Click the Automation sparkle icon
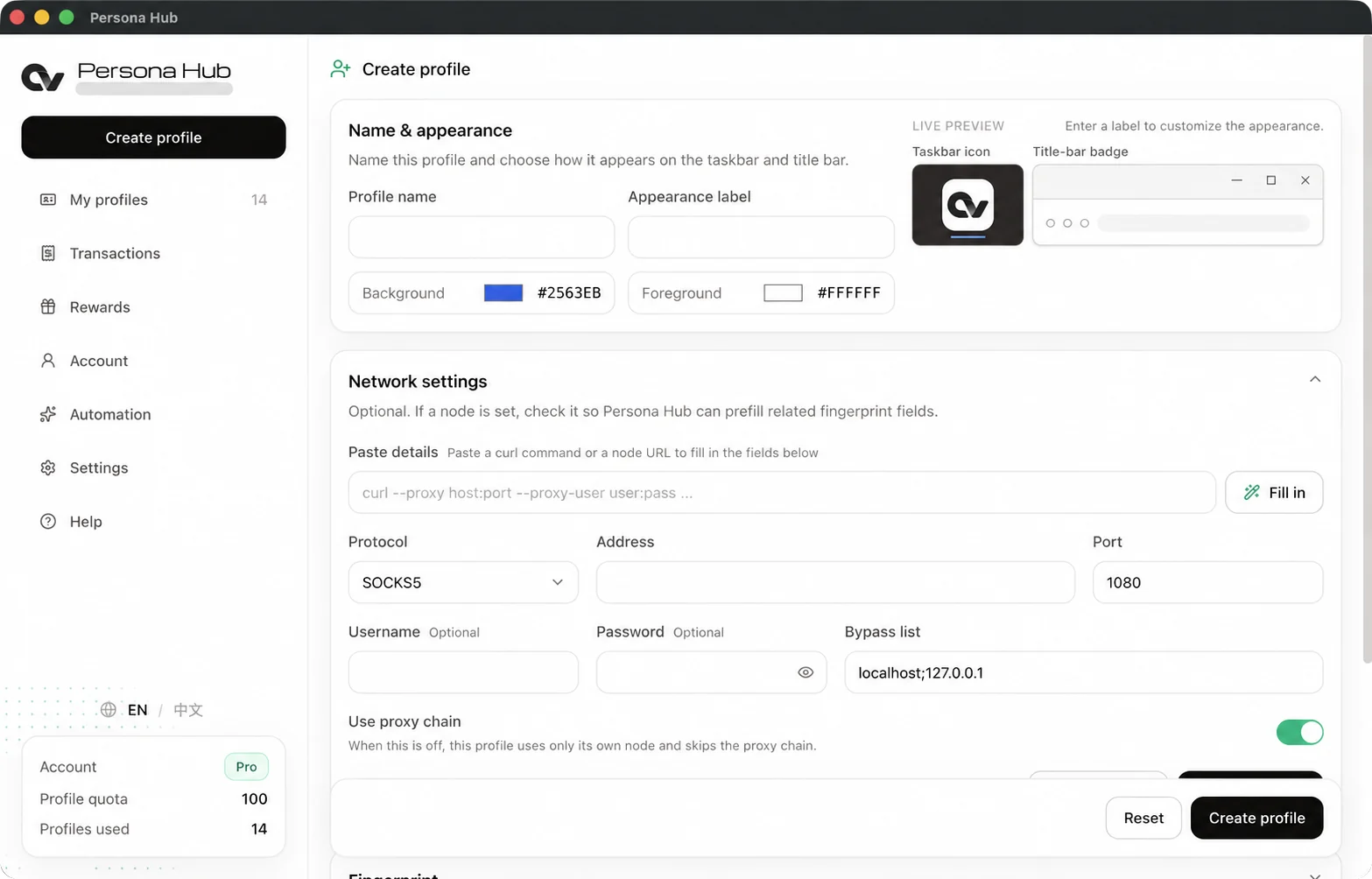Viewport: 1372px width, 879px height. coord(48,414)
